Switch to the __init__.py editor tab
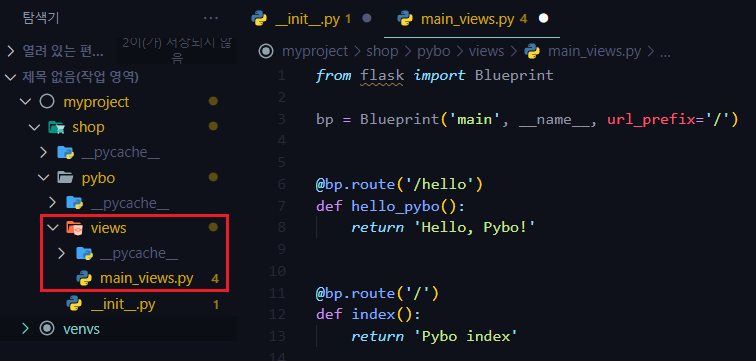 [x=311, y=19]
